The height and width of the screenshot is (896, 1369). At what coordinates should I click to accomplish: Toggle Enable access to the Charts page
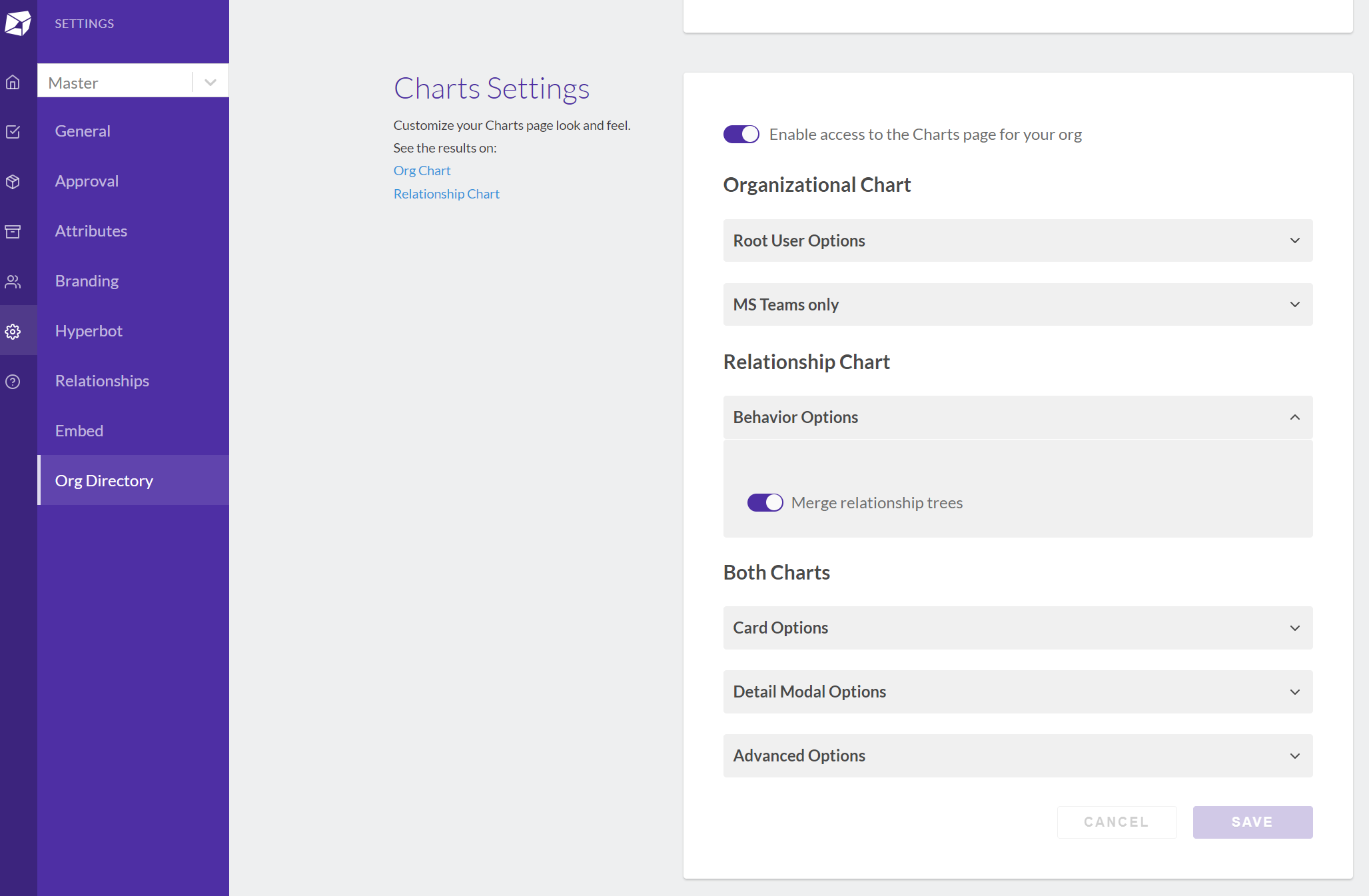pyautogui.click(x=741, y=134)
